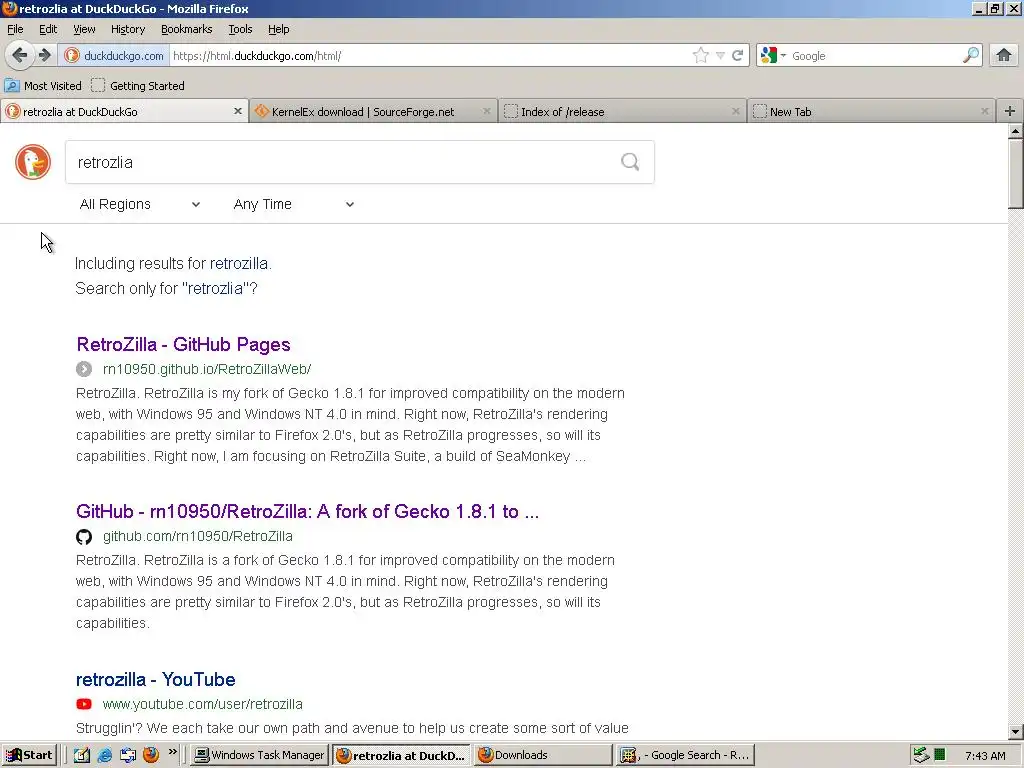This screenshot has height=768, width=1024.
Task: Switch to the New Tab tab
Action: (x=871, y=112)
